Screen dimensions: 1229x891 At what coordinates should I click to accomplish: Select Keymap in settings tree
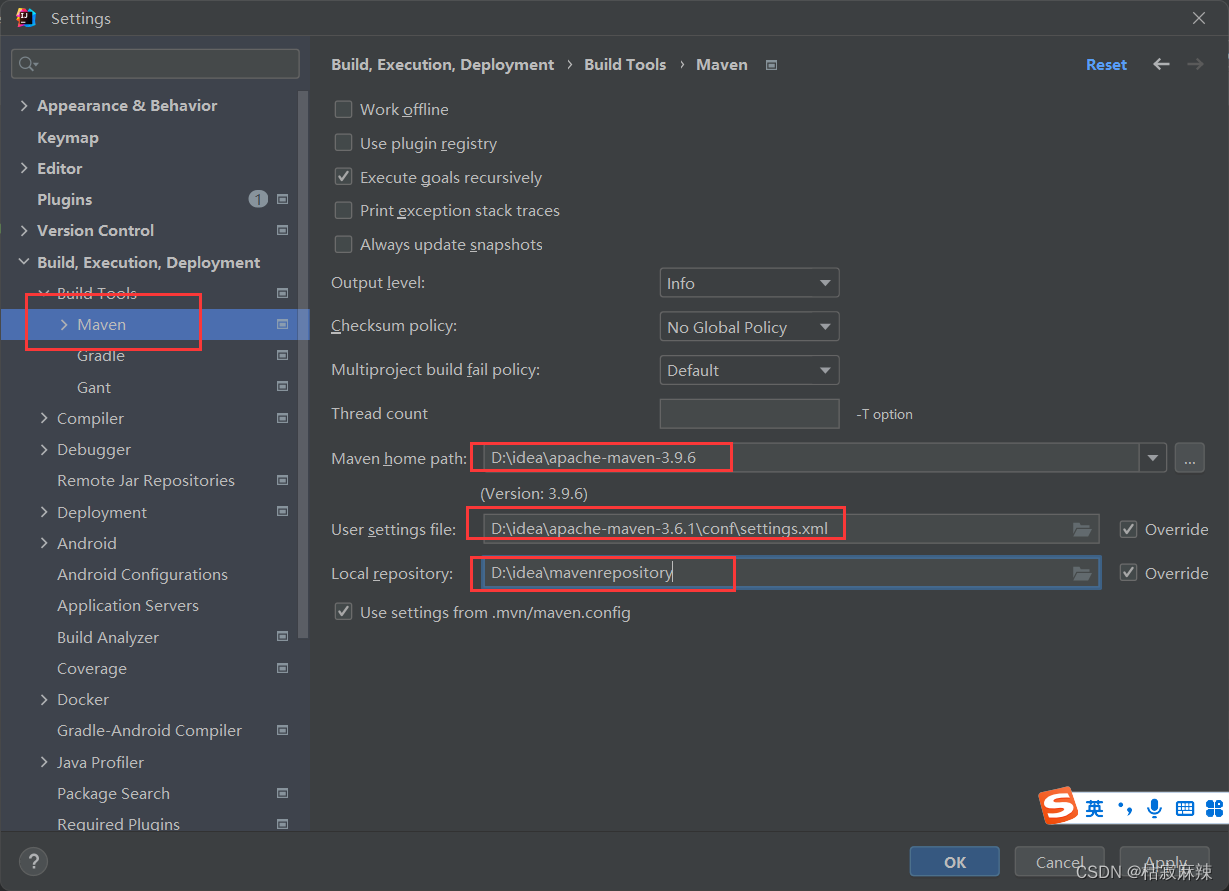click(68, 137)
